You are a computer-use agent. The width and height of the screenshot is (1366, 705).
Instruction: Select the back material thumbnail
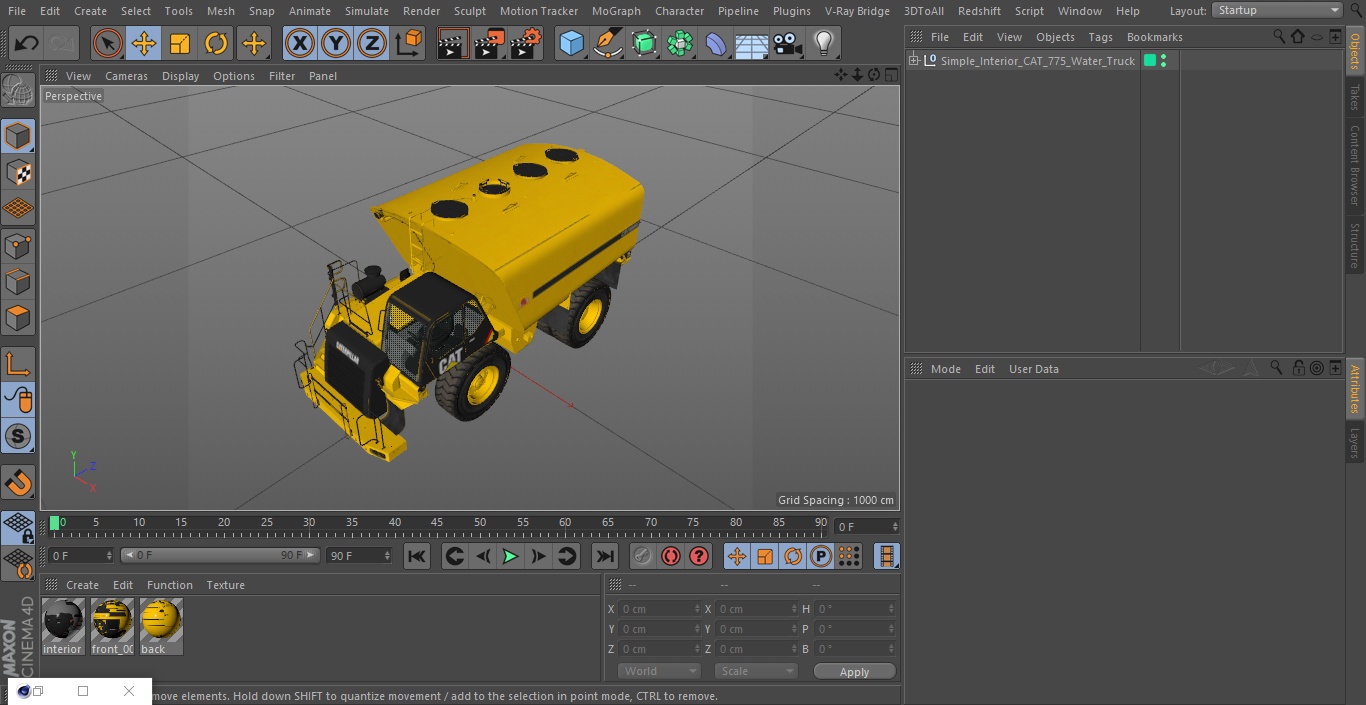161,627
